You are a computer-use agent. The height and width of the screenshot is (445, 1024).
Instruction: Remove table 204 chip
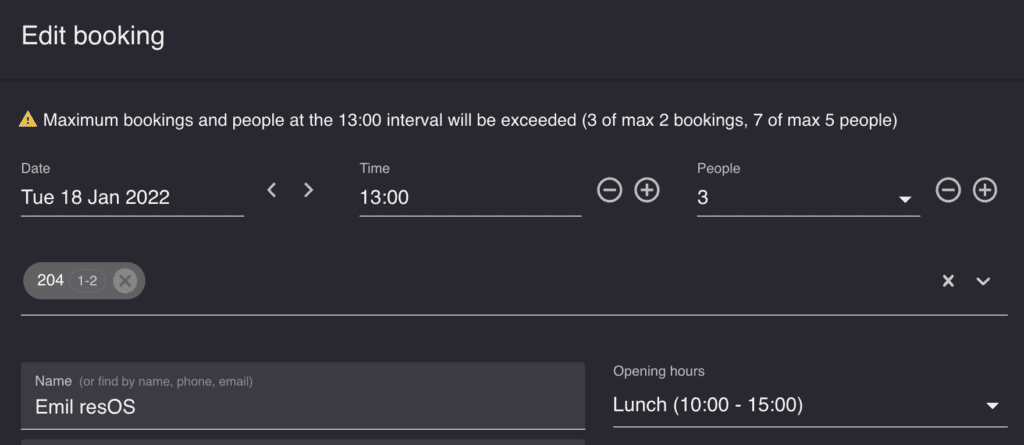(125, 281)
